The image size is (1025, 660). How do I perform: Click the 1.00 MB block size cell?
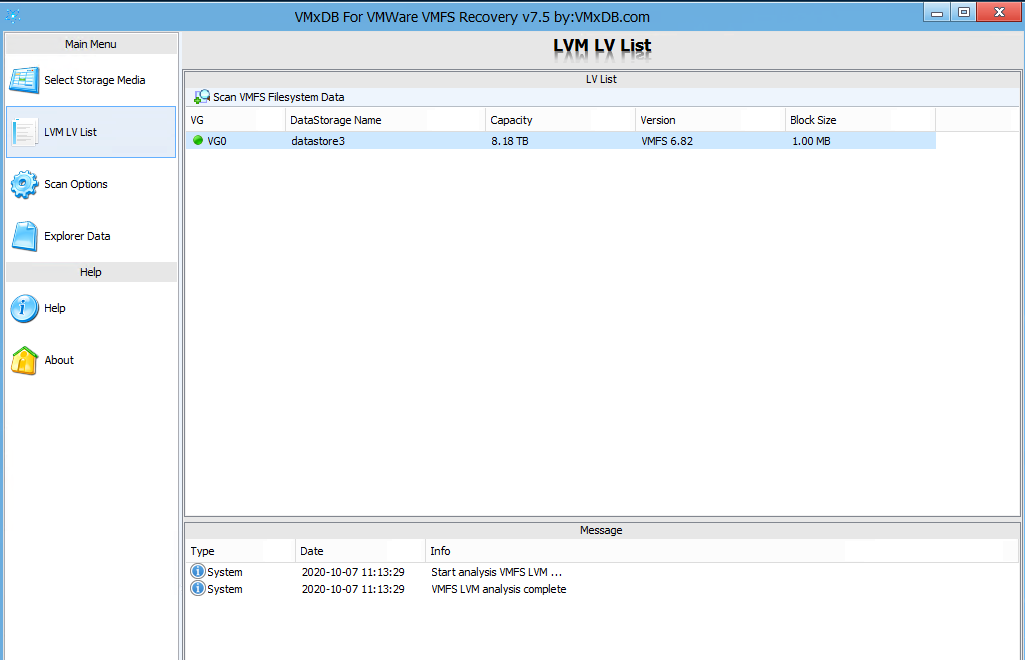(x=811, y=140)
